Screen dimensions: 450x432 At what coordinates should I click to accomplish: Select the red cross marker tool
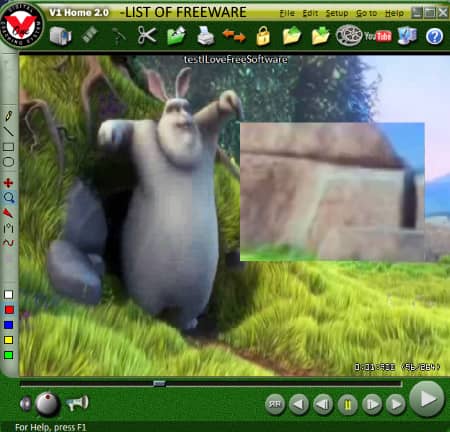8,183
